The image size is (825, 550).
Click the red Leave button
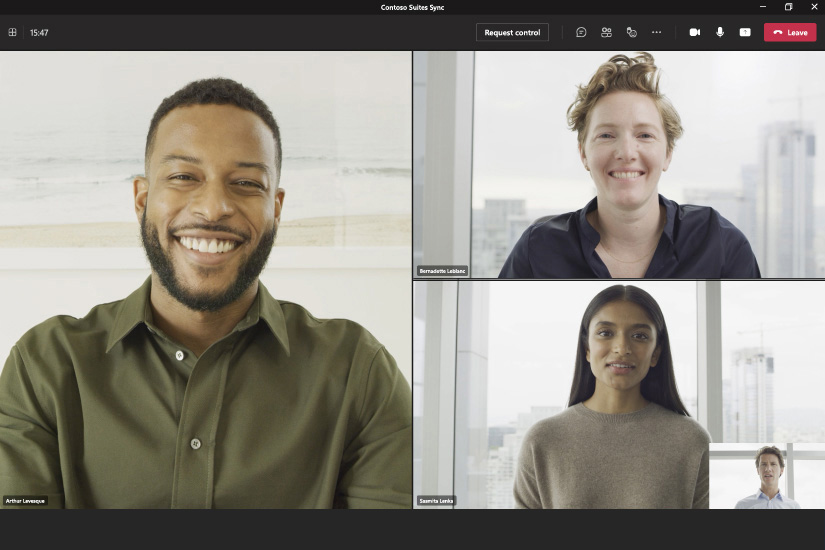click(x=790, y=32)
